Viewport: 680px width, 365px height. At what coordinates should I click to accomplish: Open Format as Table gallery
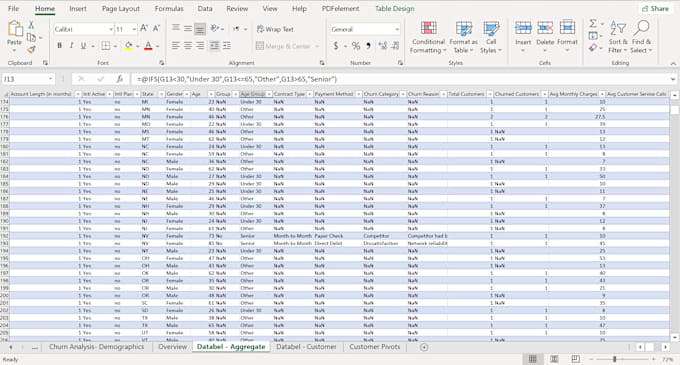[463, 37]
